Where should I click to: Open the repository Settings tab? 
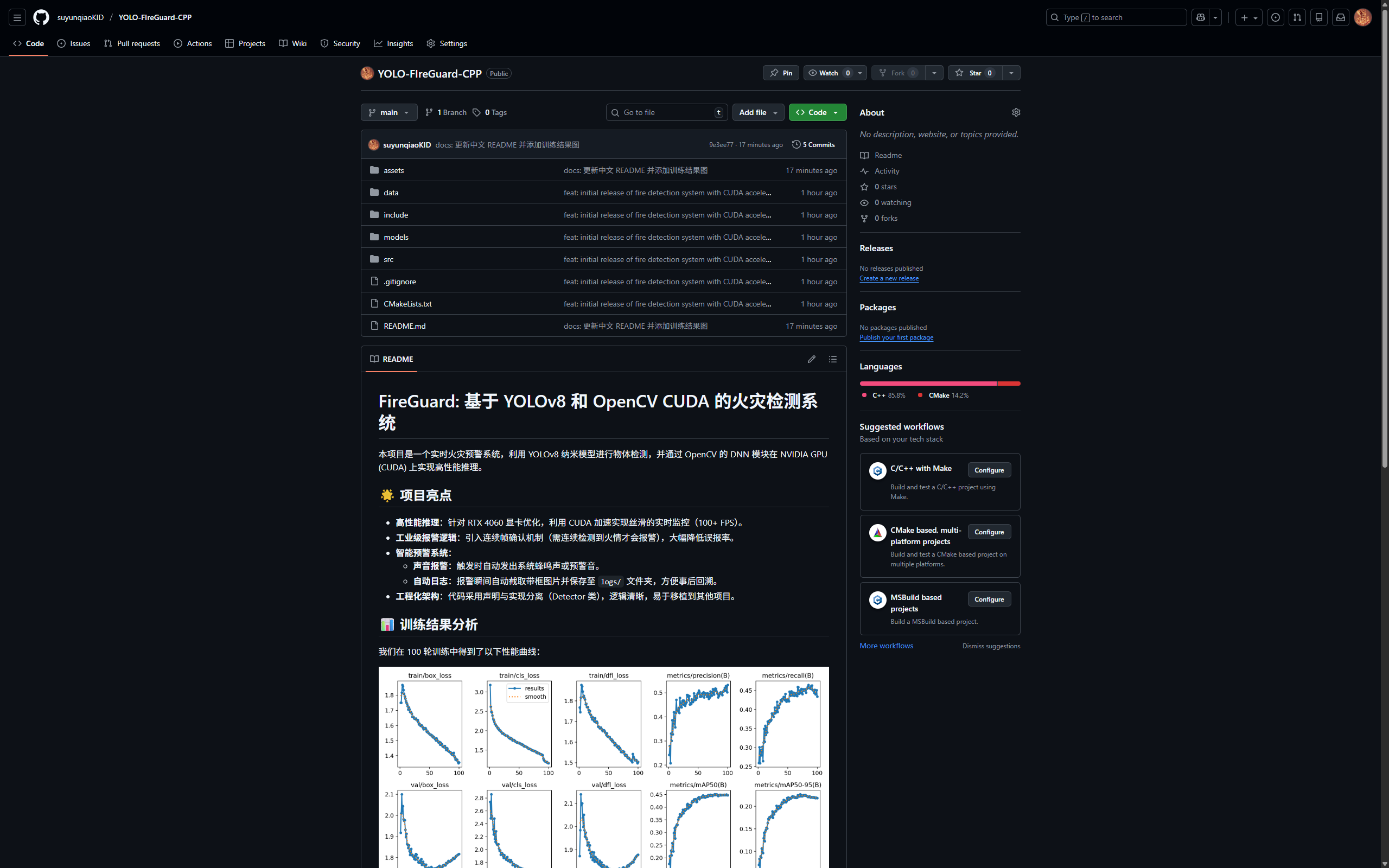coord(447,43)
